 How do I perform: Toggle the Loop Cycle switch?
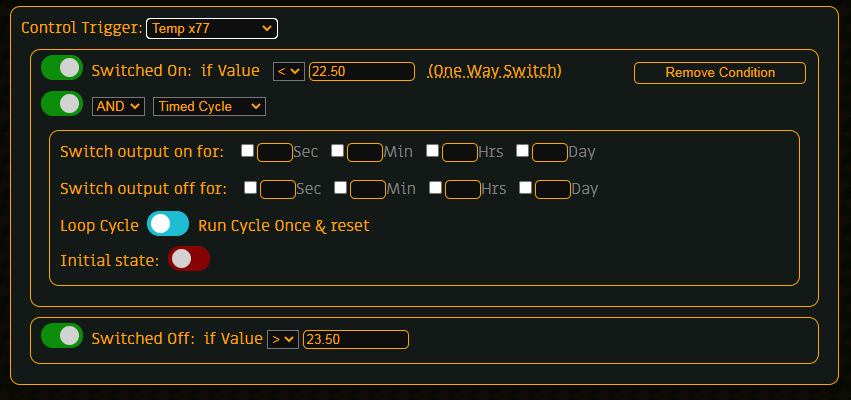click(x=168, y=224)
